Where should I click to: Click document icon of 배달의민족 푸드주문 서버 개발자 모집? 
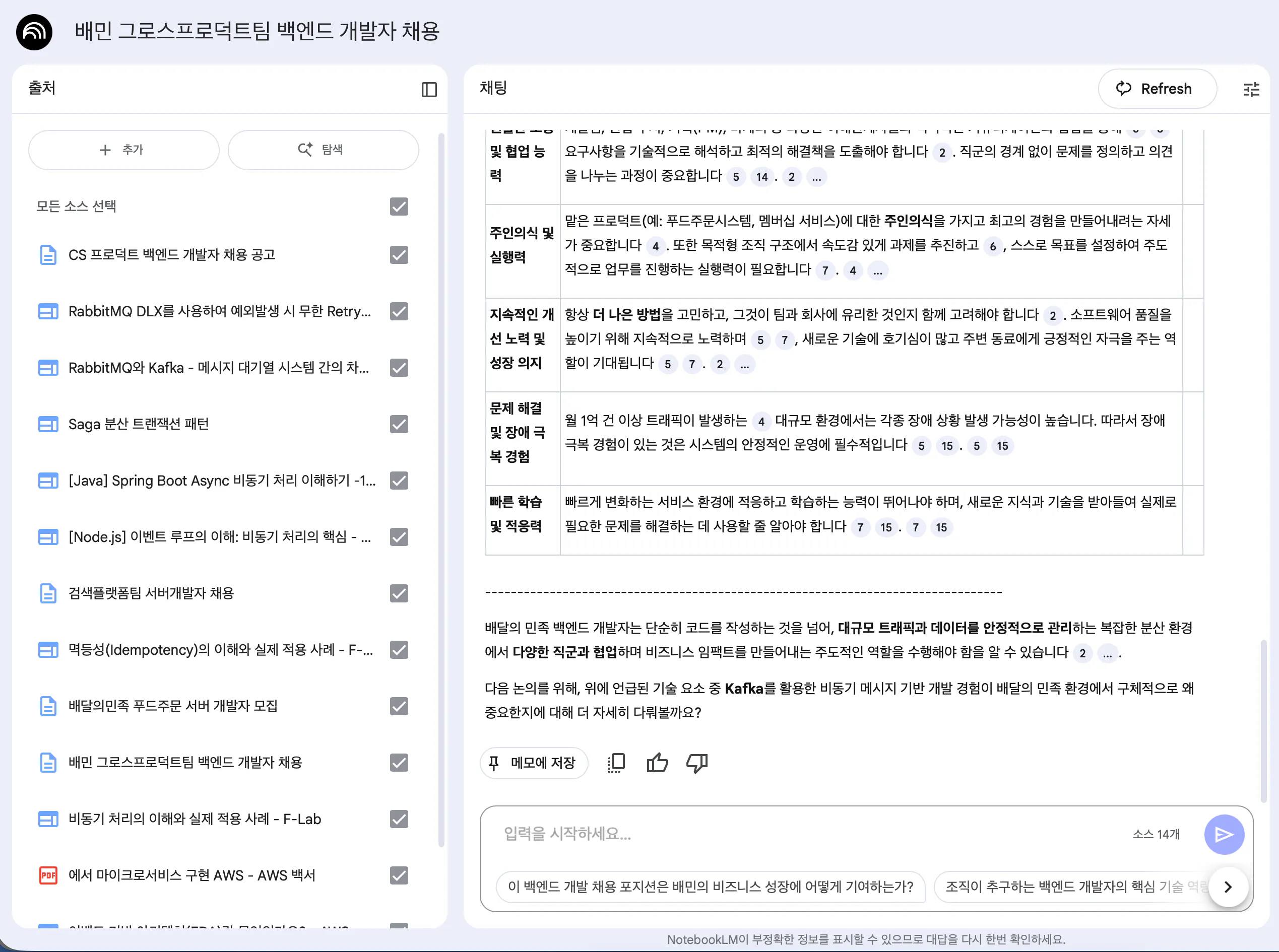click(x=48, y=707)
